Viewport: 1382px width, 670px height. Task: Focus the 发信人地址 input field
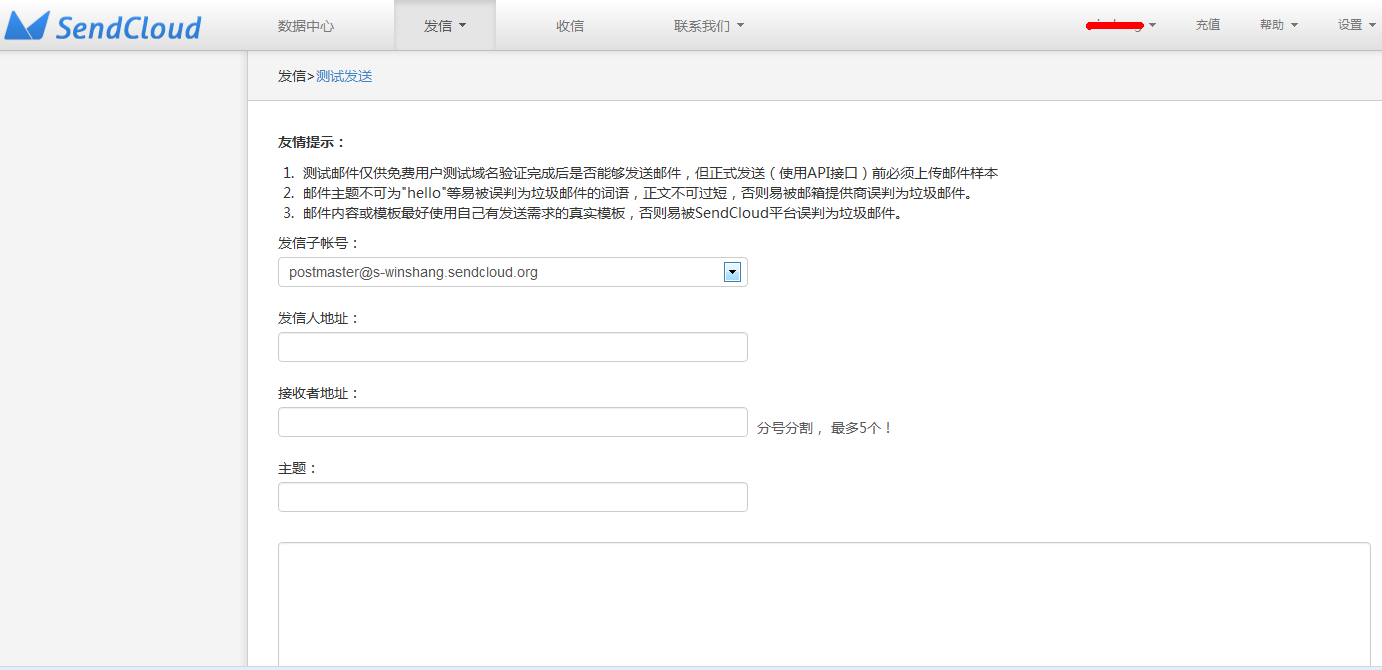click(x=513, y=347)
